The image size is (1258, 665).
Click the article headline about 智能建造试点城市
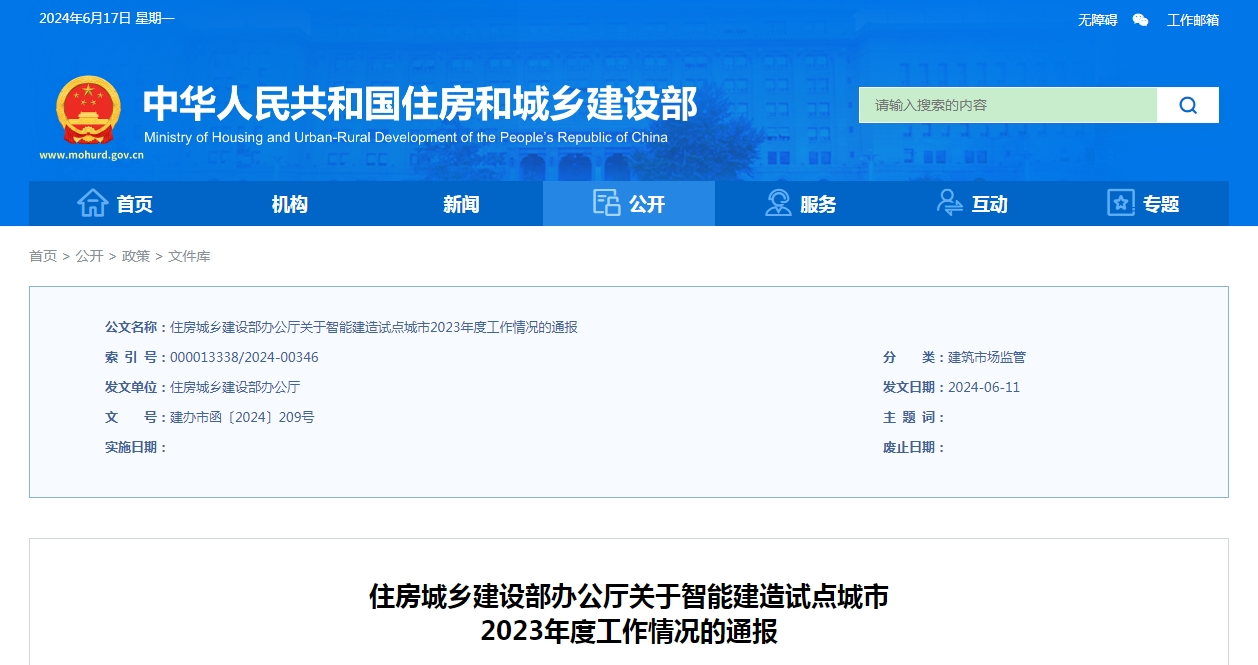(629, 614)
